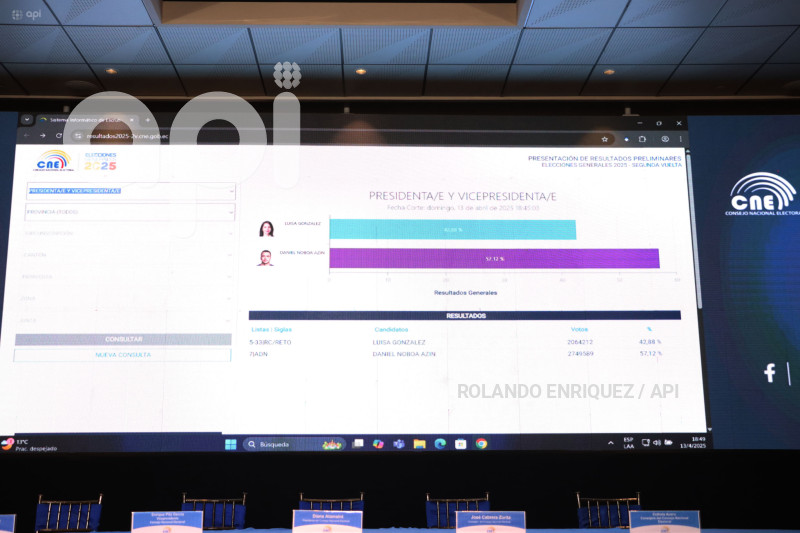Click the CNE logo on the page
800x533 pixels.
54,161
